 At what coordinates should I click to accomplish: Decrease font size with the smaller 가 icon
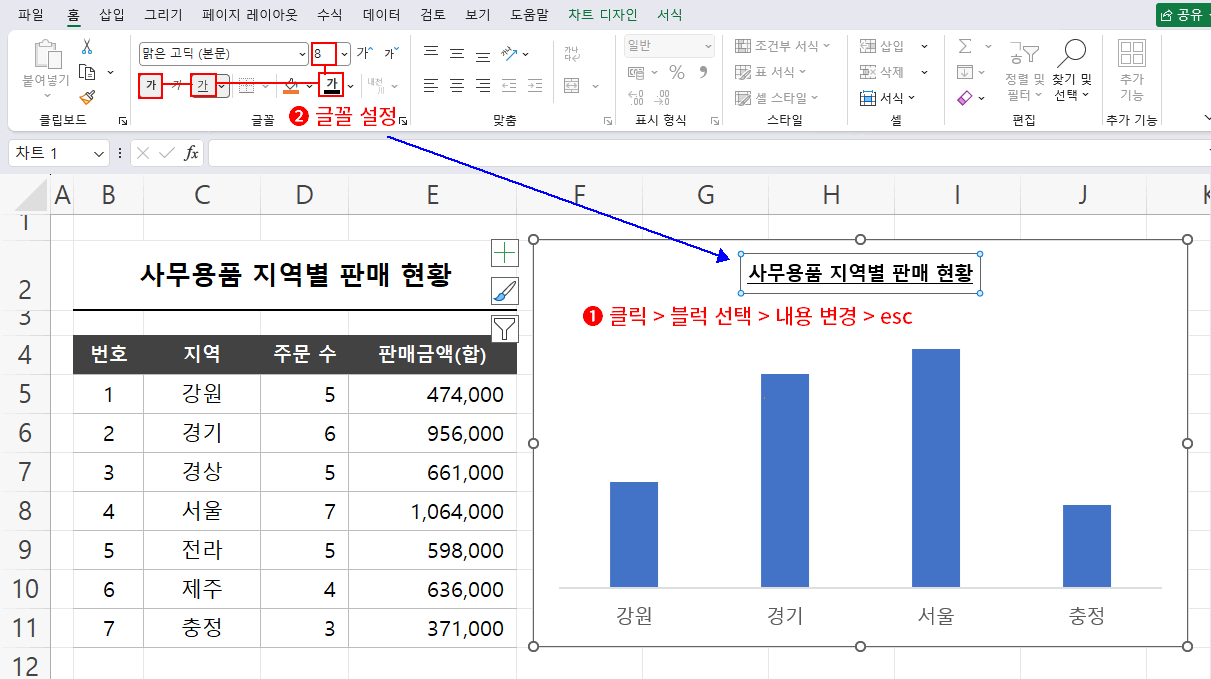click(390, 53)
